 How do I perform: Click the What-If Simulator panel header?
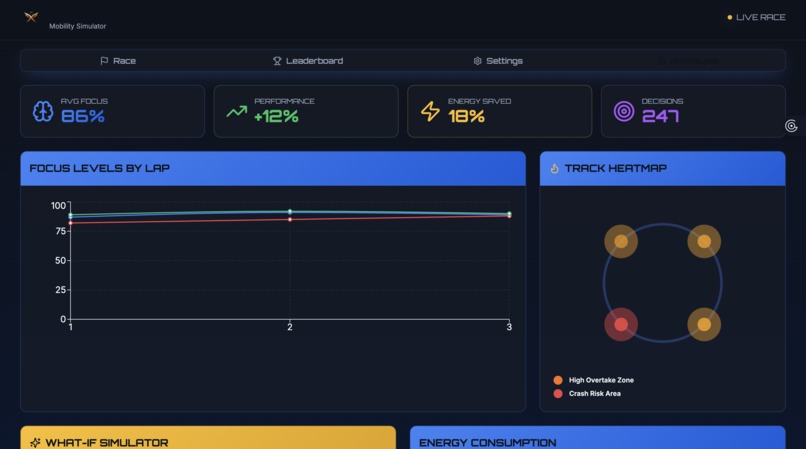(x=208, y=438)
